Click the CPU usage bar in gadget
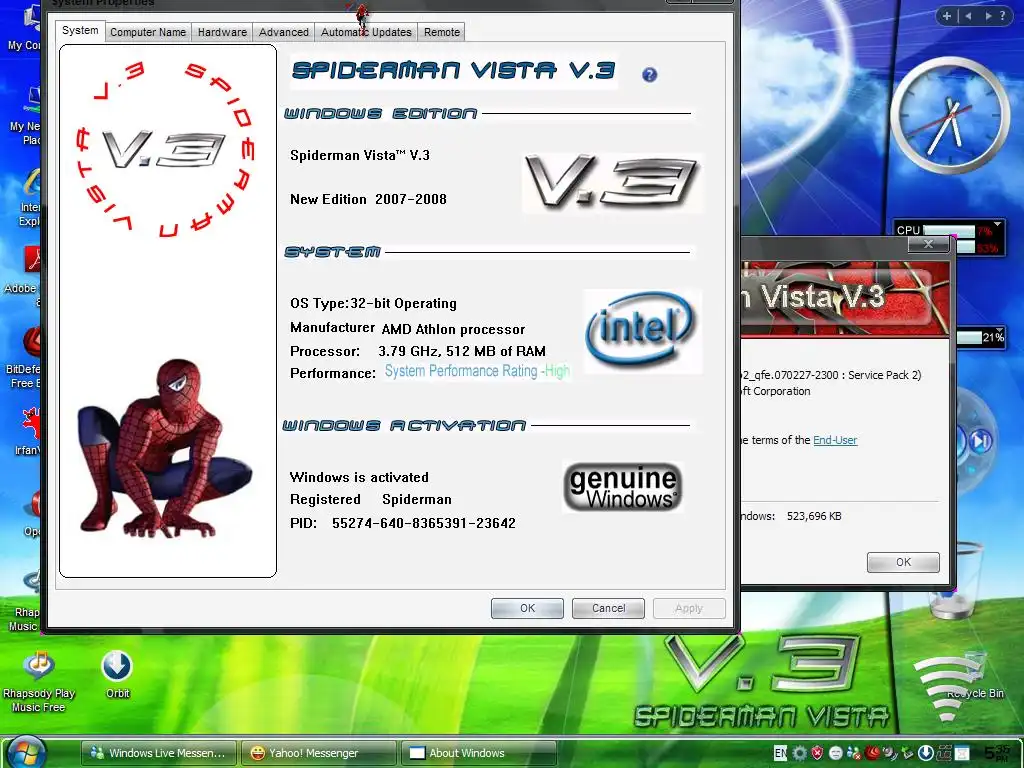The height and width of the screenshot is (768, 1024). point(948,231)
